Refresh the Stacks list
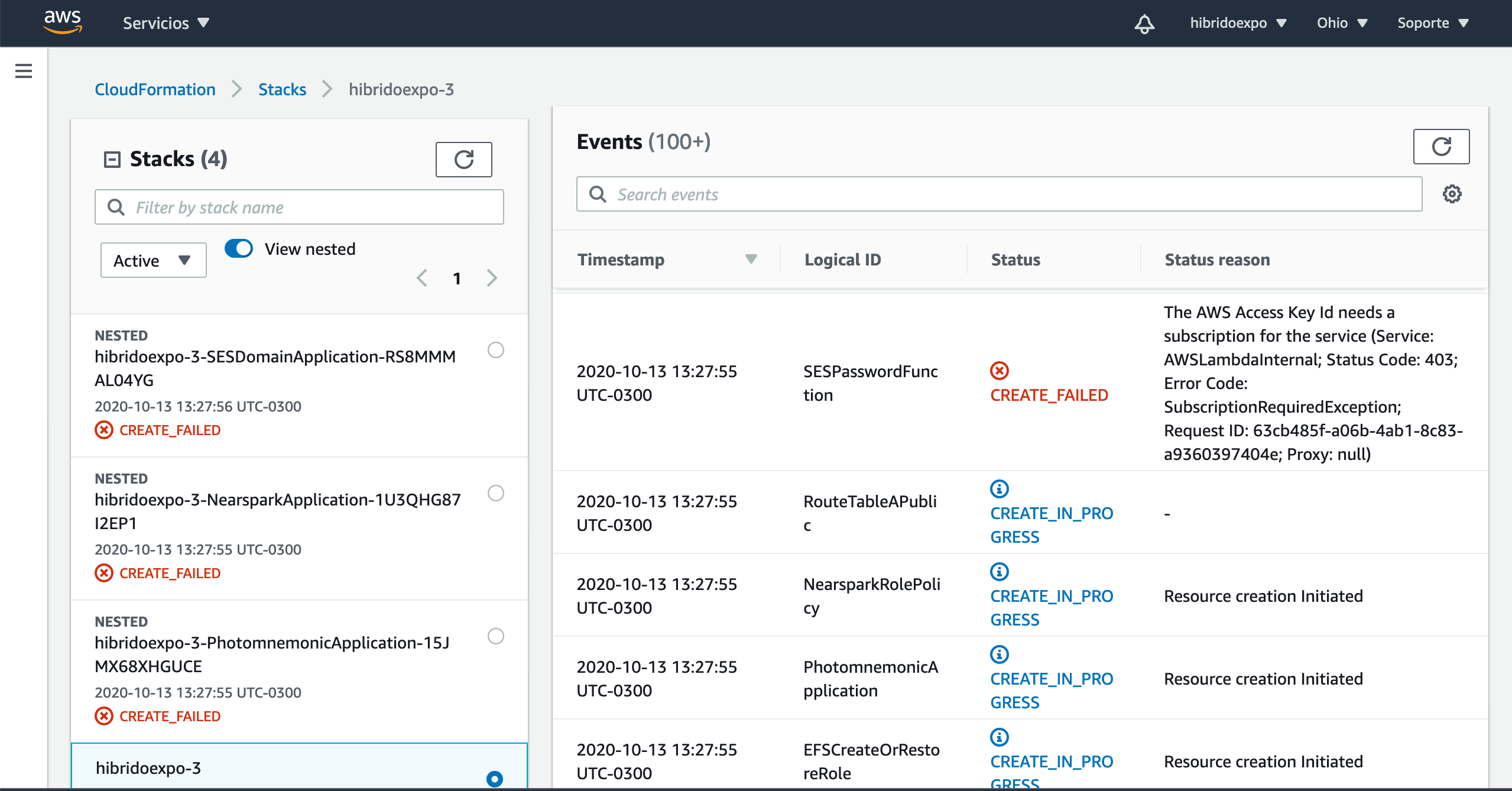This screenshot has height=791, width=1512. [464, 159]
